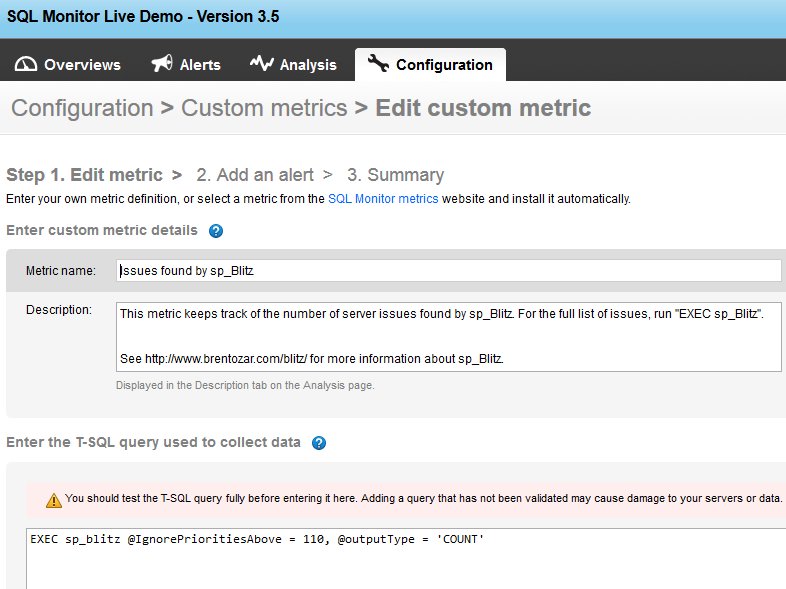Click the Overviews gauge icon
The image size is (786, 589).
tap(25, 64)
